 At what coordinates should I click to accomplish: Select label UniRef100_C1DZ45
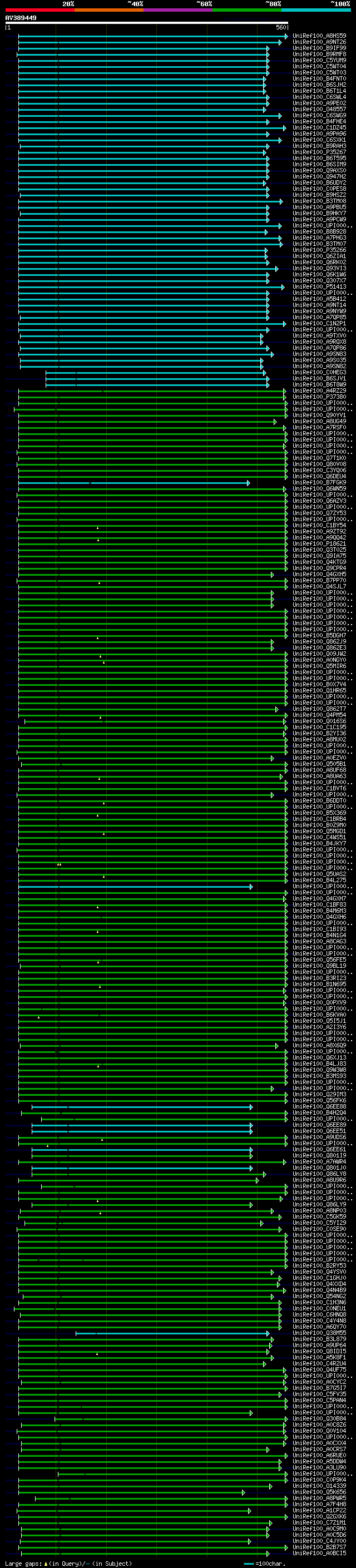319,127
